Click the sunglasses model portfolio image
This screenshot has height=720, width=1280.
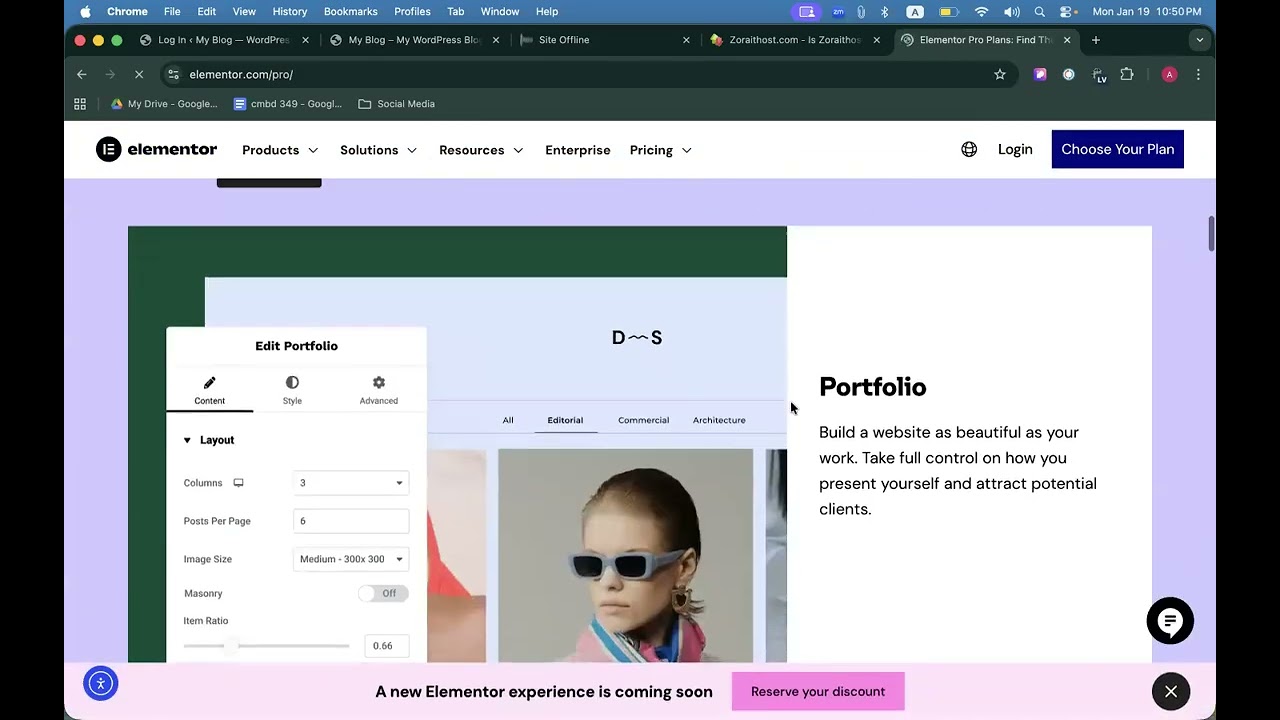(x=625, y=555)
